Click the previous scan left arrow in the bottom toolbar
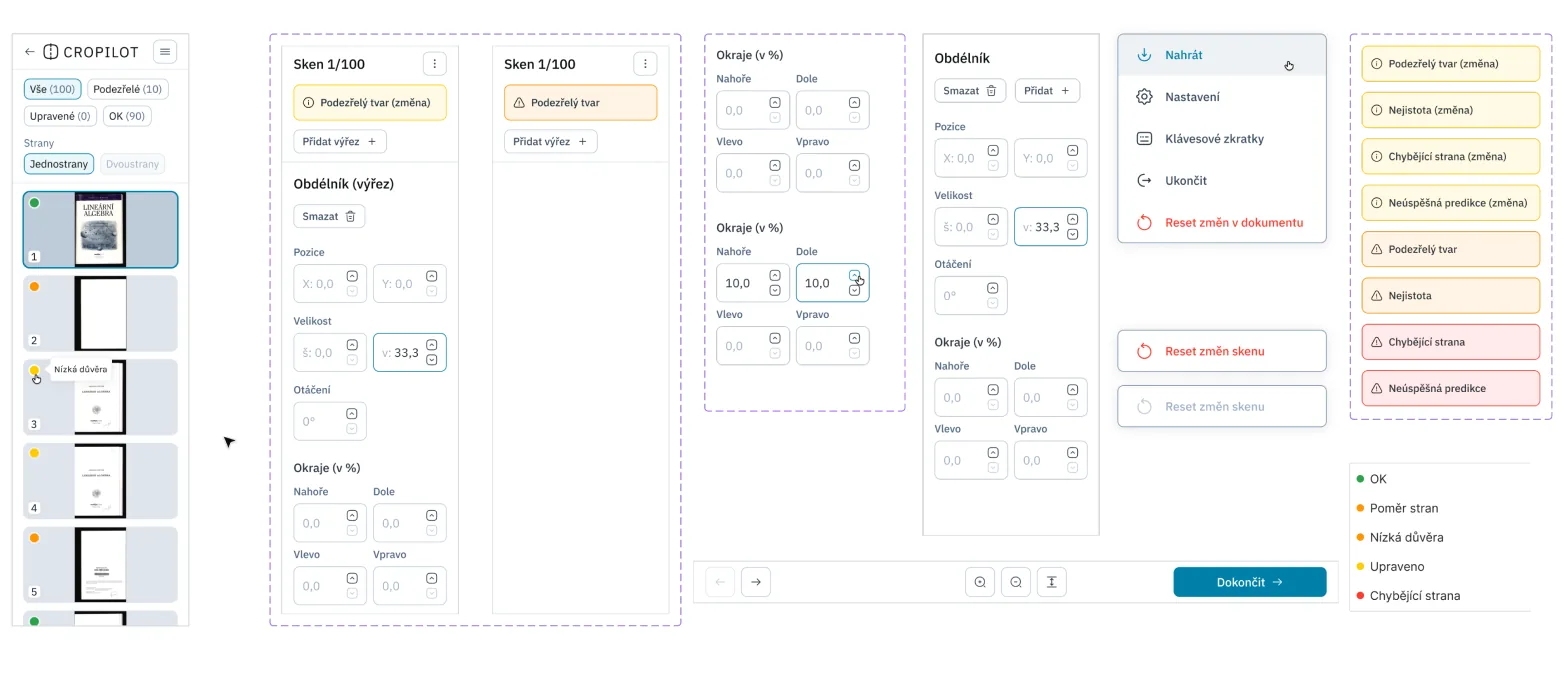 pos(720,582)
